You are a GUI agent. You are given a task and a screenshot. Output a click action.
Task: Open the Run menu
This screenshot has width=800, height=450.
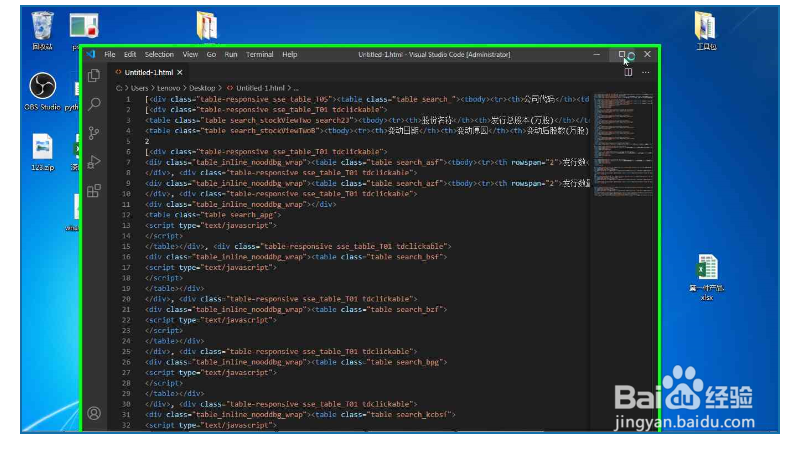[x=231, y=54]
